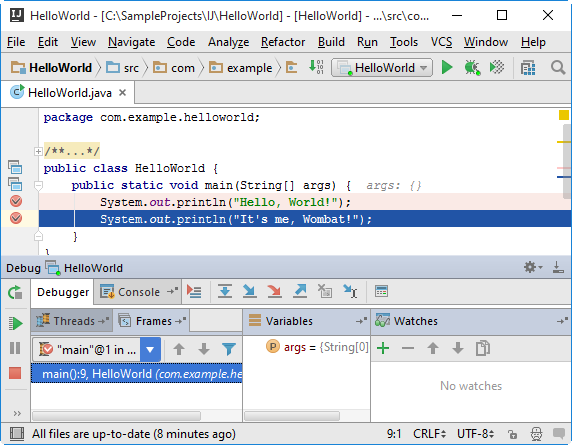Toggle tool window buttons in status bar
This screenshot has height=445, width=572.
[x=17, y=434]
